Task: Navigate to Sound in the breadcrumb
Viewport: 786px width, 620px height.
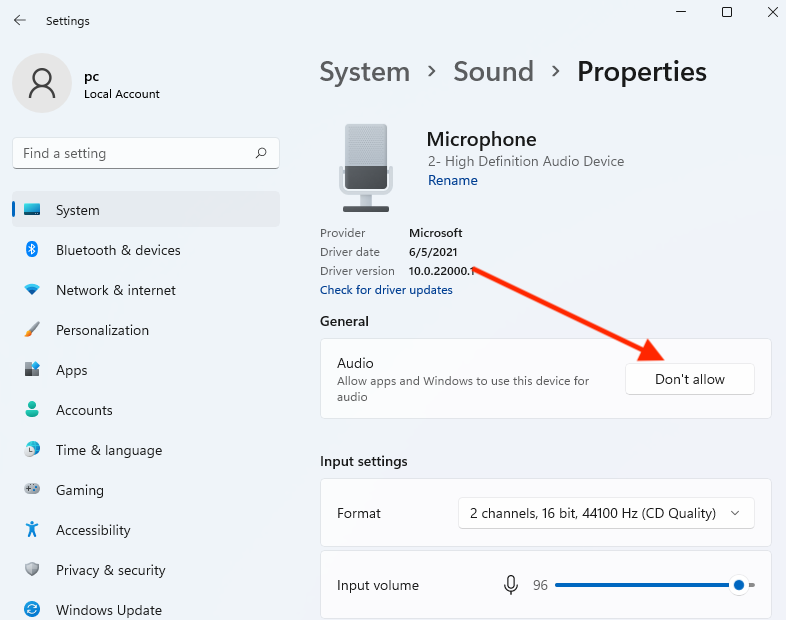Action: click(x=493, y=72)
